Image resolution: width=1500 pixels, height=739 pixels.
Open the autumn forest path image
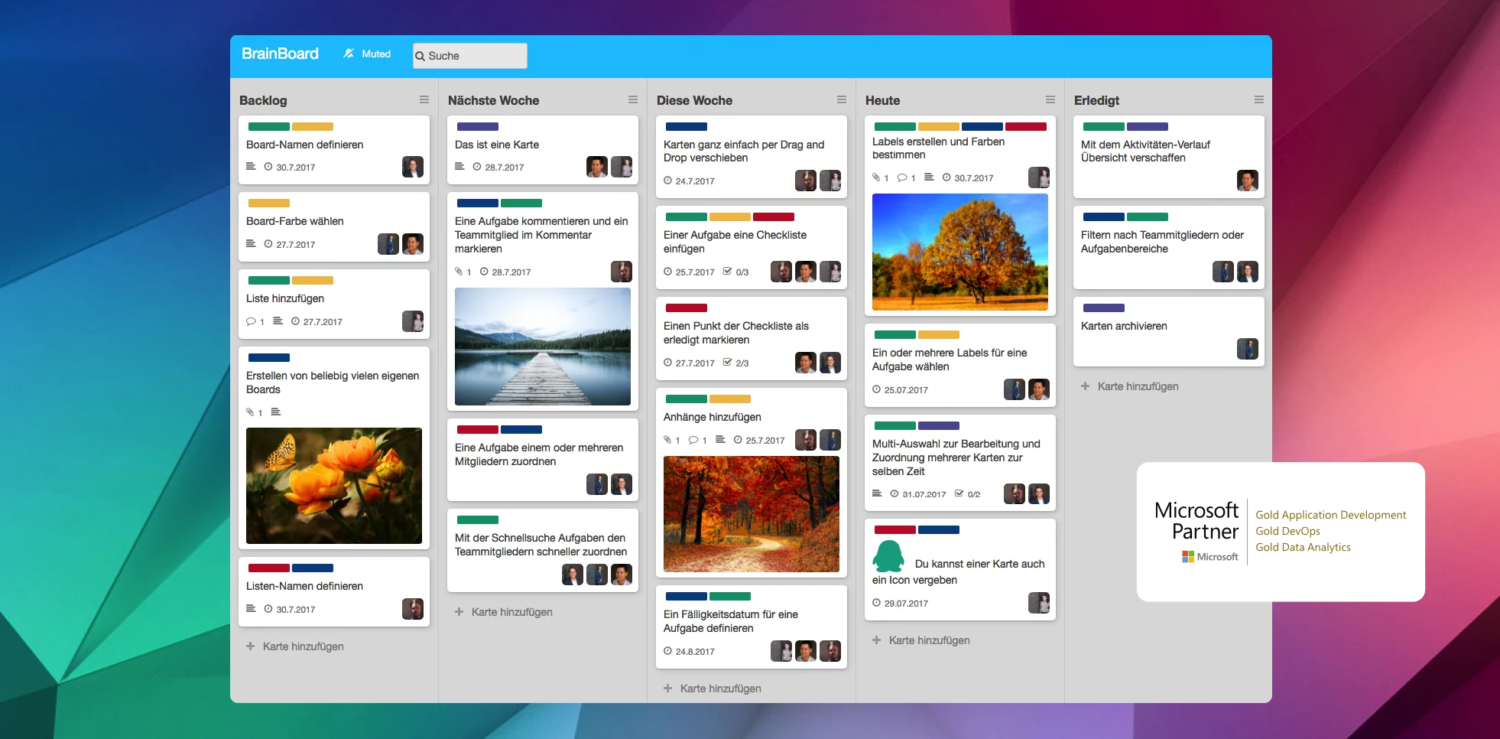pos(751,514)
